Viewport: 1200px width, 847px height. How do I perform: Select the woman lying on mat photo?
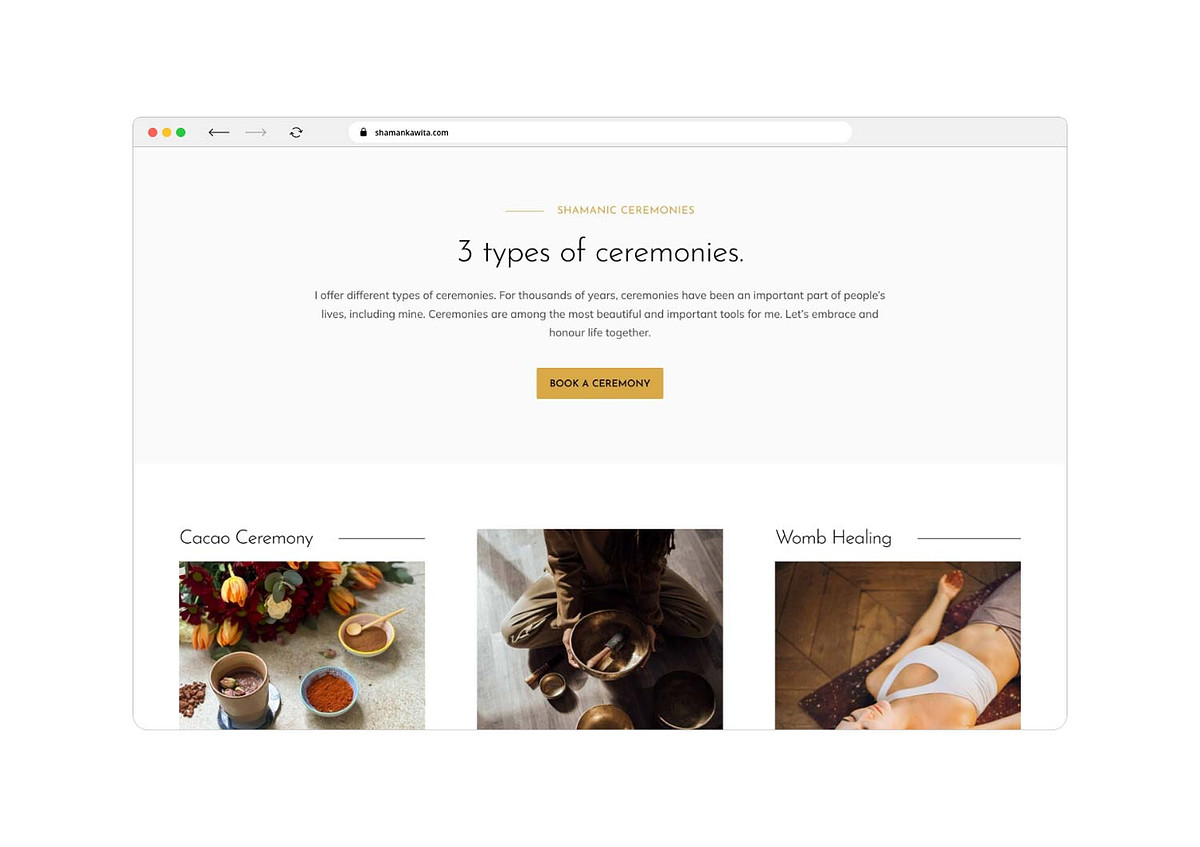click(898, 645)
